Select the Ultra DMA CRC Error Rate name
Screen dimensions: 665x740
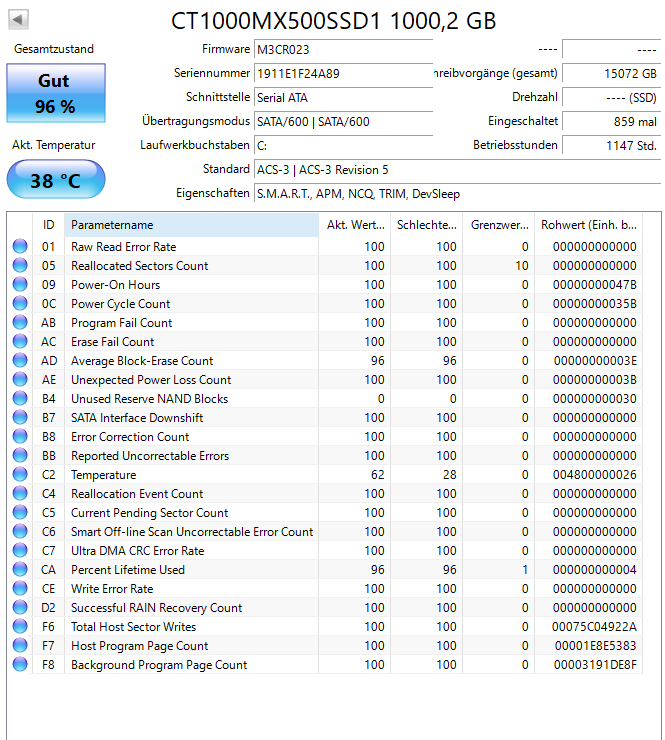(137, 551)
